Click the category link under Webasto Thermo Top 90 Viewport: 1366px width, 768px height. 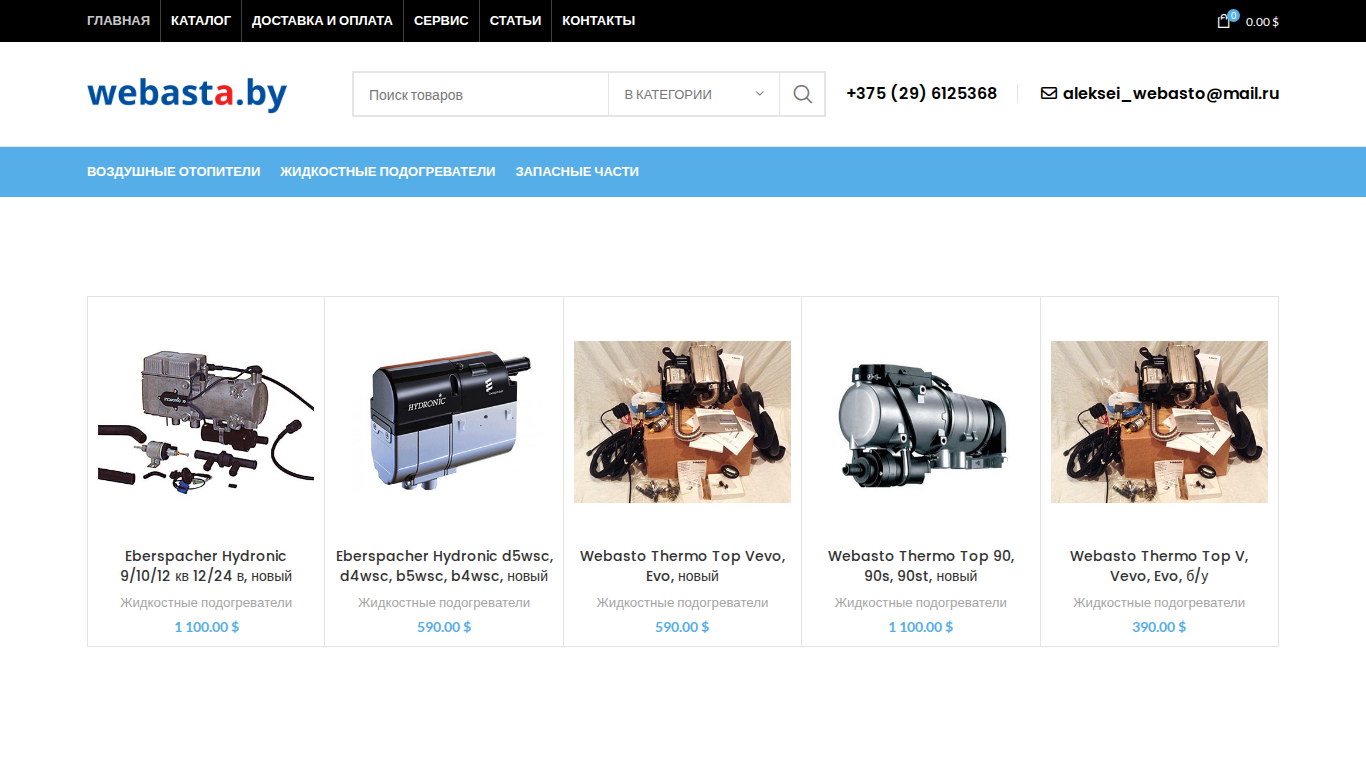pos(921,603)
